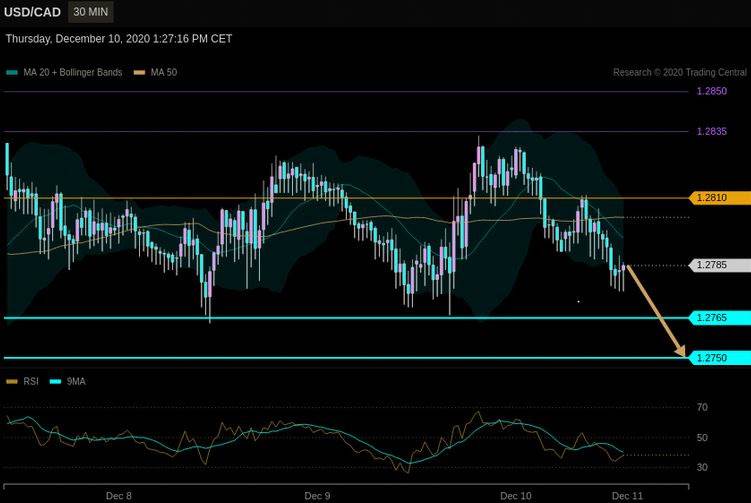Click the grey 1.2785 current price tag

point(720,265)
